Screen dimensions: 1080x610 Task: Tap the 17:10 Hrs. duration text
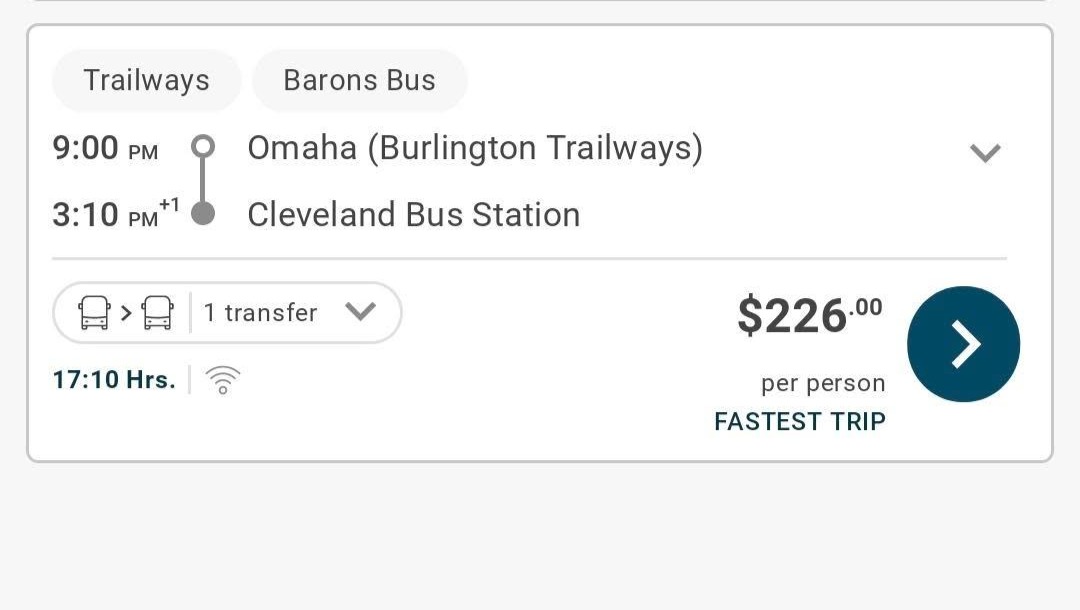[114, 380]
